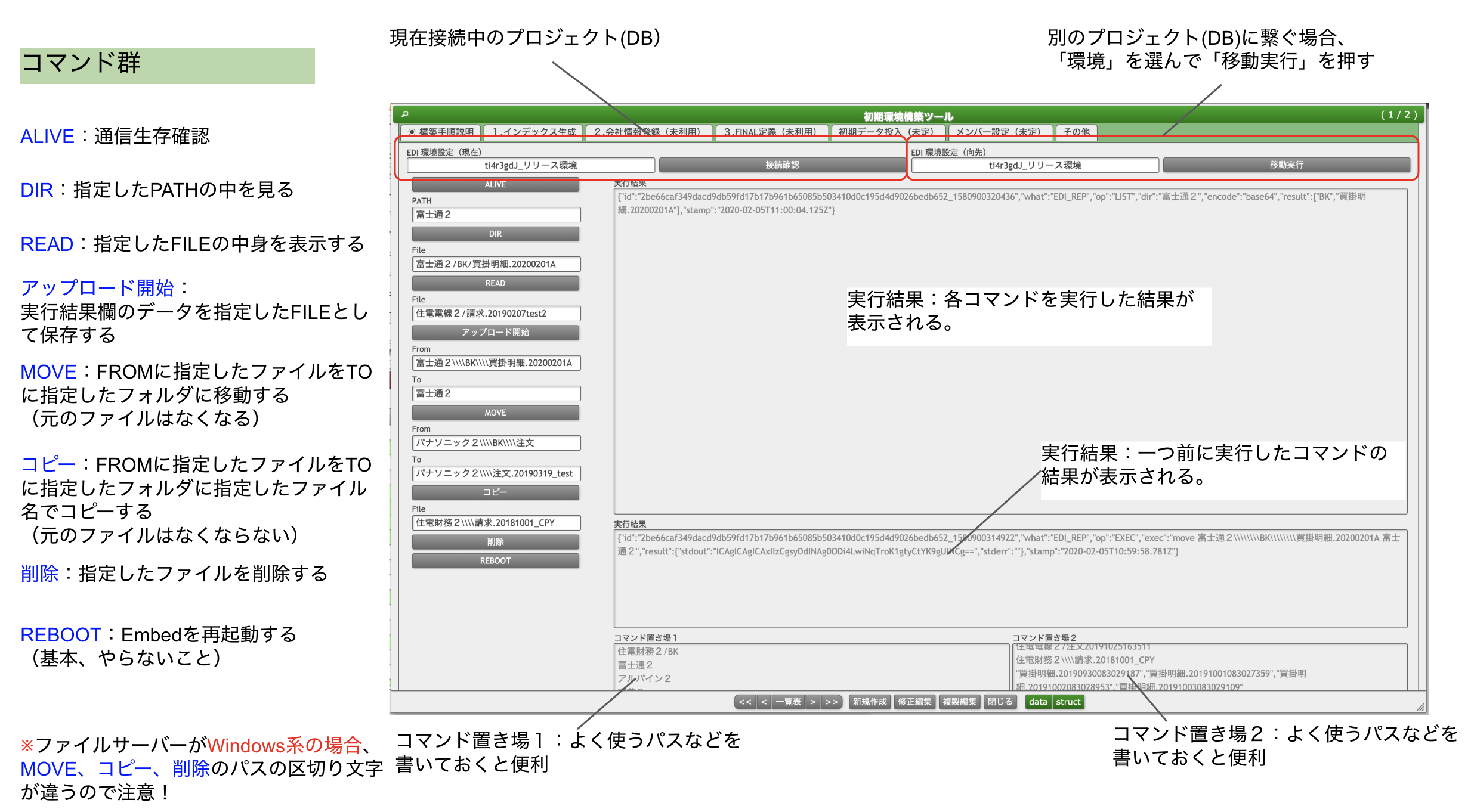Click the 複製編集 button

click(x=960, y=702)
